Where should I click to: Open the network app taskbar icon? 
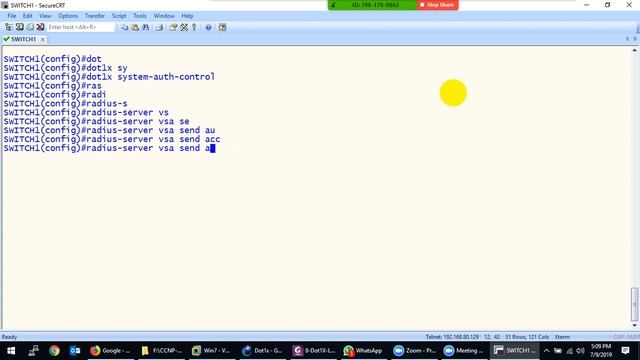coord(33,351)
